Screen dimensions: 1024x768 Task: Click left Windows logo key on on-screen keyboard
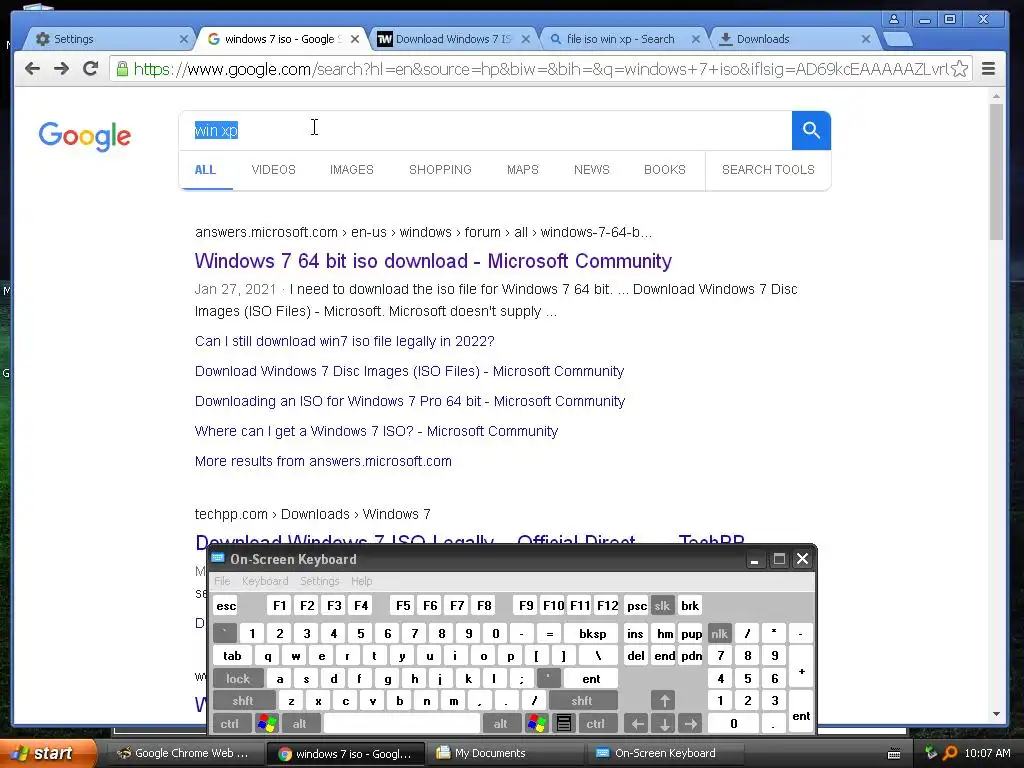[x=267, y=724]
